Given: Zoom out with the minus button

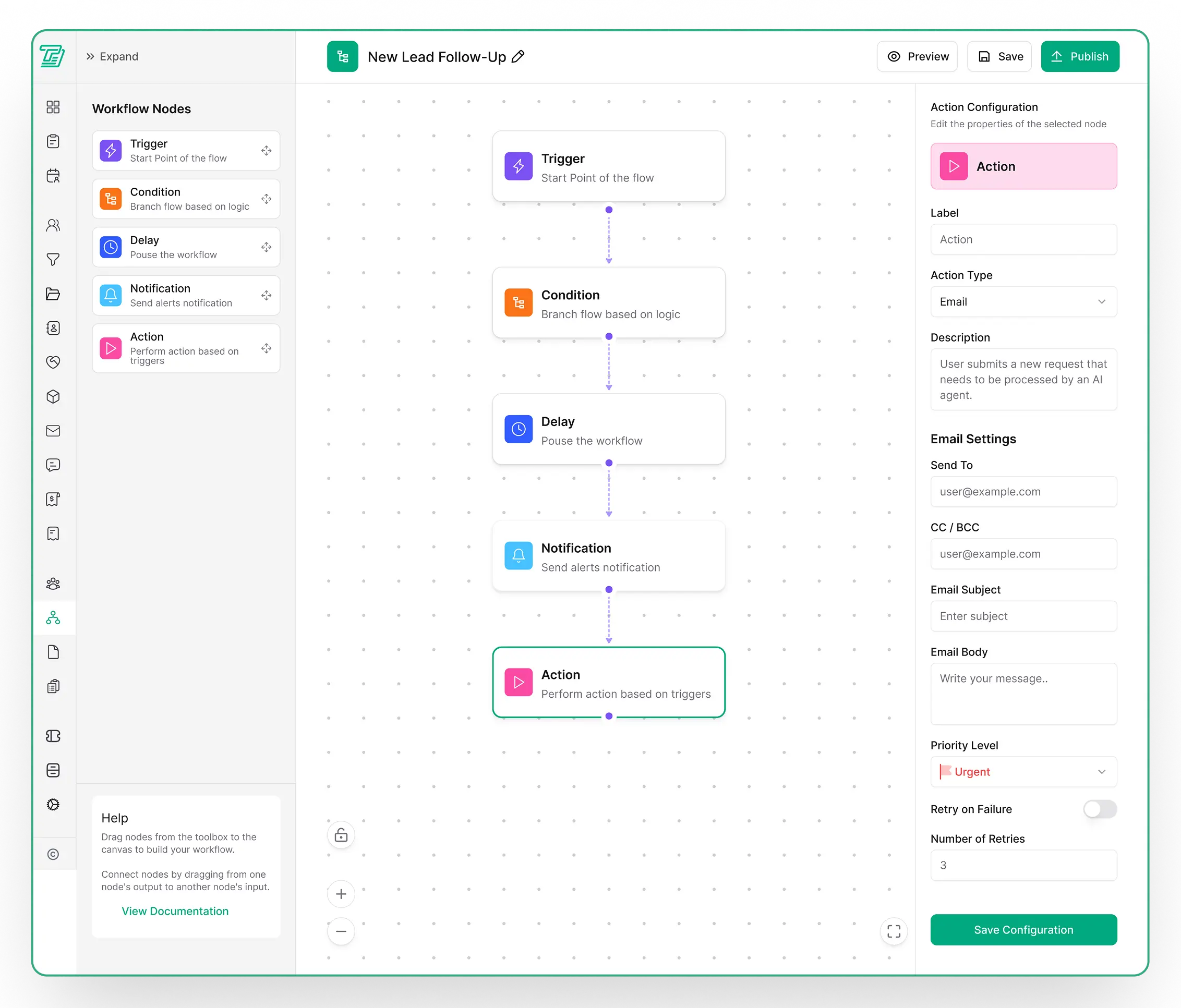Looking at the screenshot, I should click(341, 931).
